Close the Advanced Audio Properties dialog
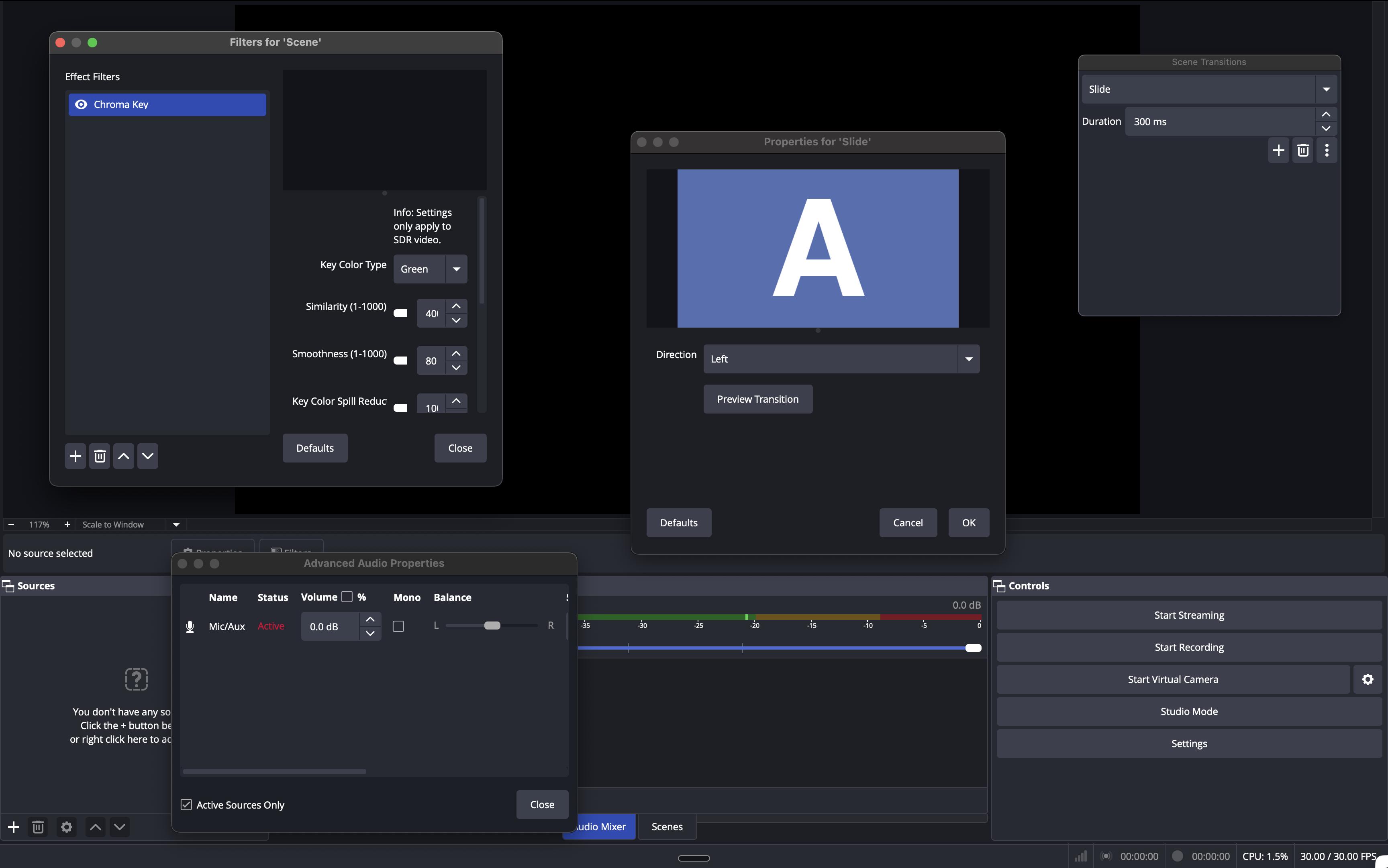This screenshot has height=868, width=1388. tap(542, 804)
